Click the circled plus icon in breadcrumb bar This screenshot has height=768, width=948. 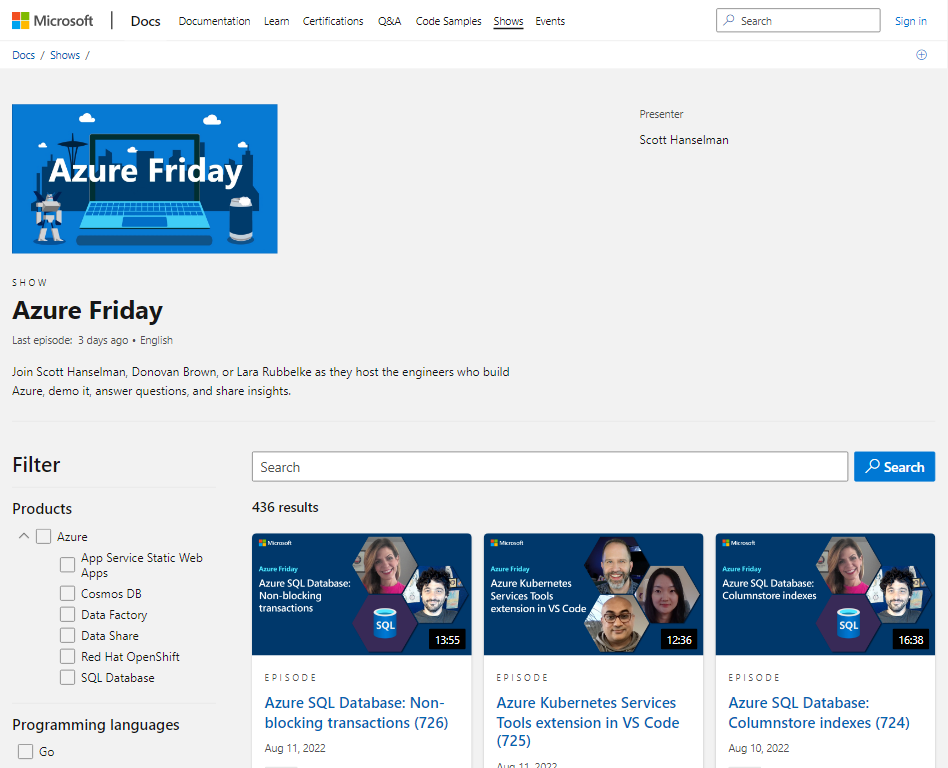921,55
